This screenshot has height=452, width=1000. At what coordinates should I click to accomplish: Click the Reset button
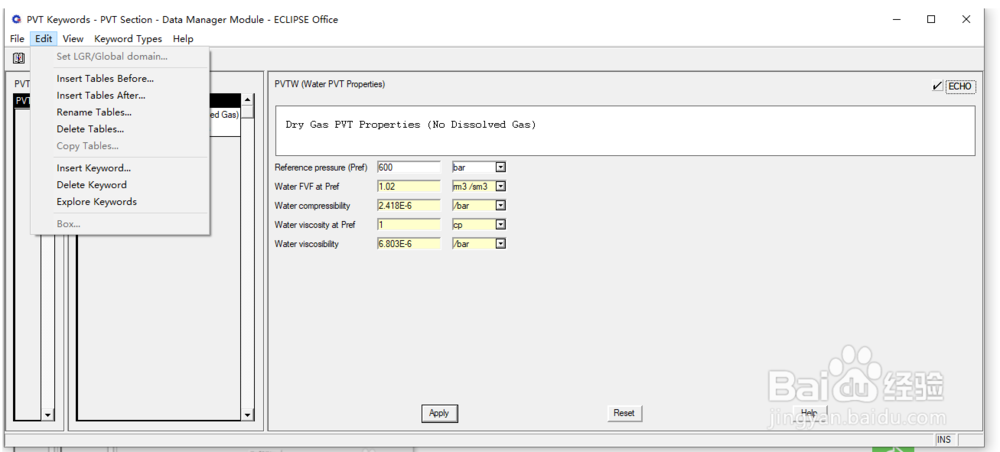point(624,413)
